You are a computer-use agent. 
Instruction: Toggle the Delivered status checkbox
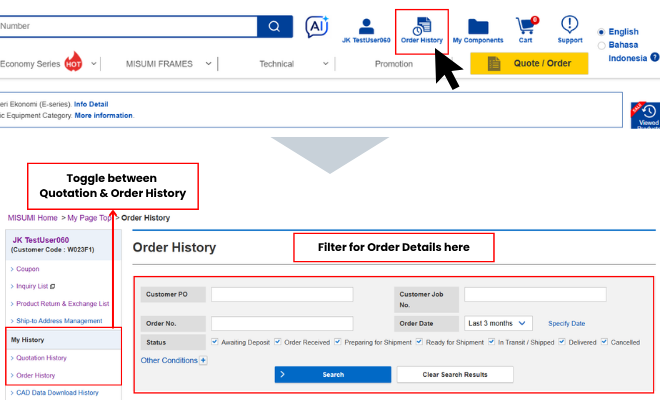click(562, 341)
